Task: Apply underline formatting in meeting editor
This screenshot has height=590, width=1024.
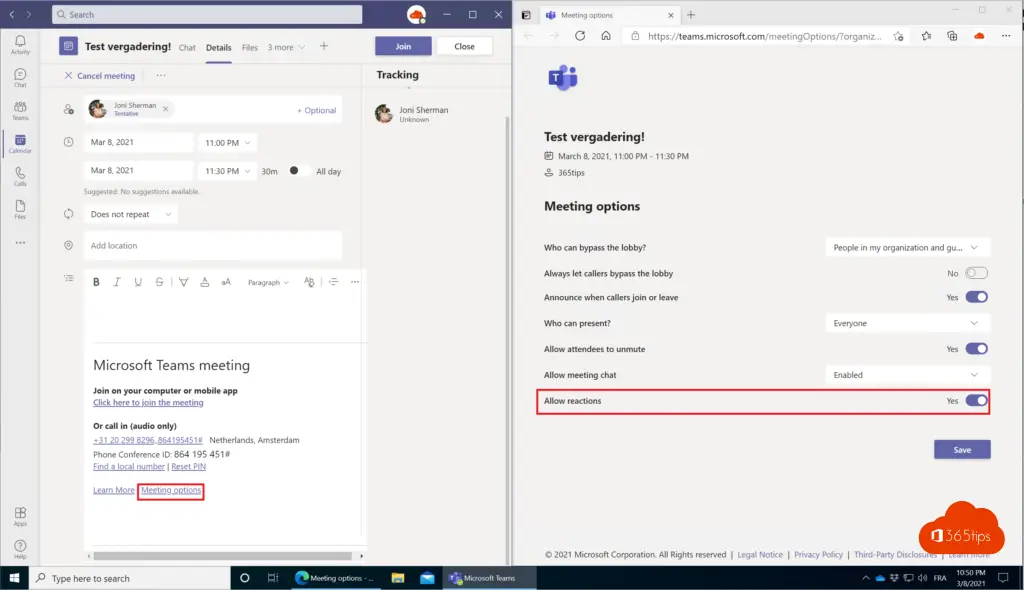Action: click(138, 282)
